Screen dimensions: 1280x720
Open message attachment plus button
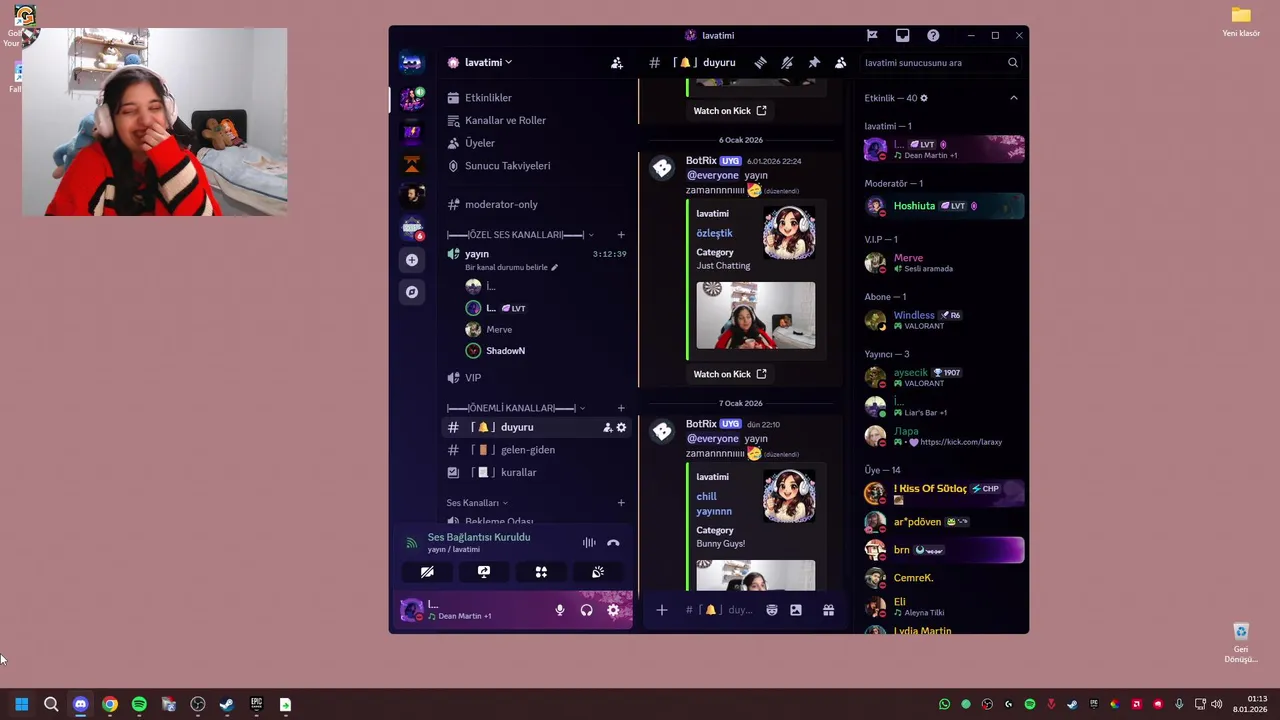pos(662,610)
